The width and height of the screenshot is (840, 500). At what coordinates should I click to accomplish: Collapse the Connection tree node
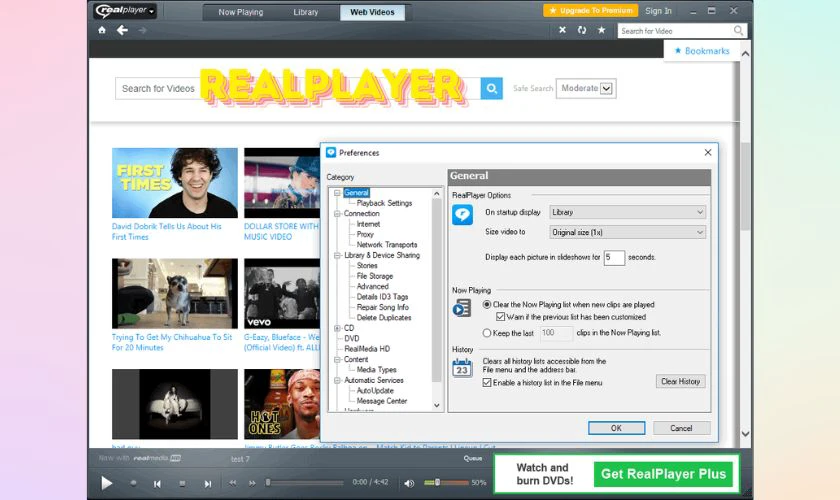[x=337, y=213]
